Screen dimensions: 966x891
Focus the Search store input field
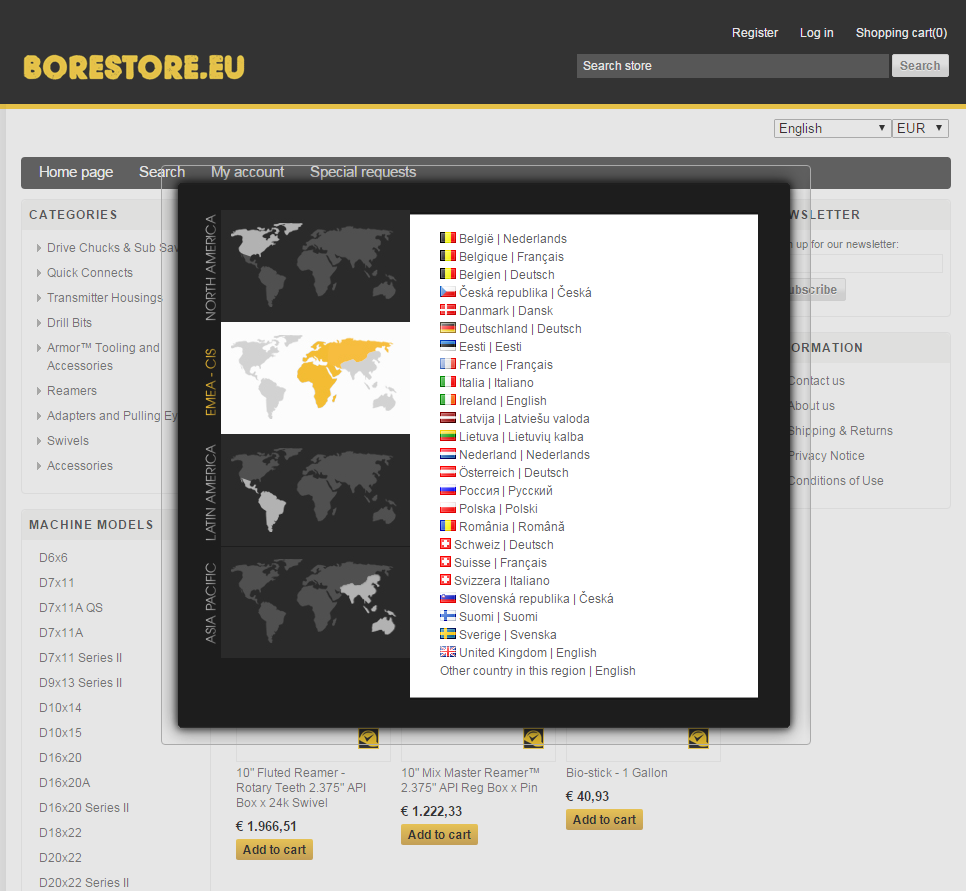tap(733, 66)
